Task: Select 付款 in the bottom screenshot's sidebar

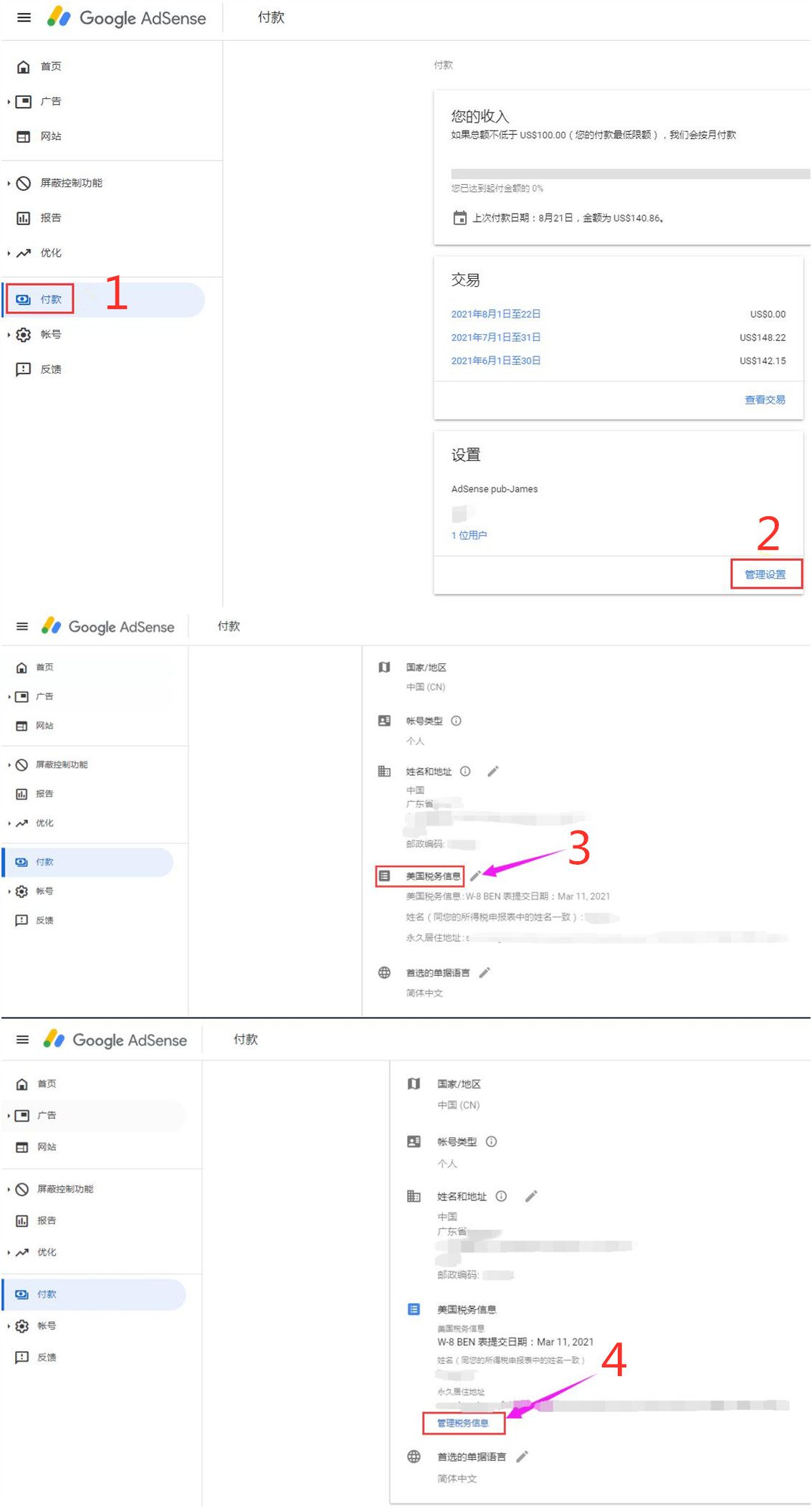Action: [93, 1295]
